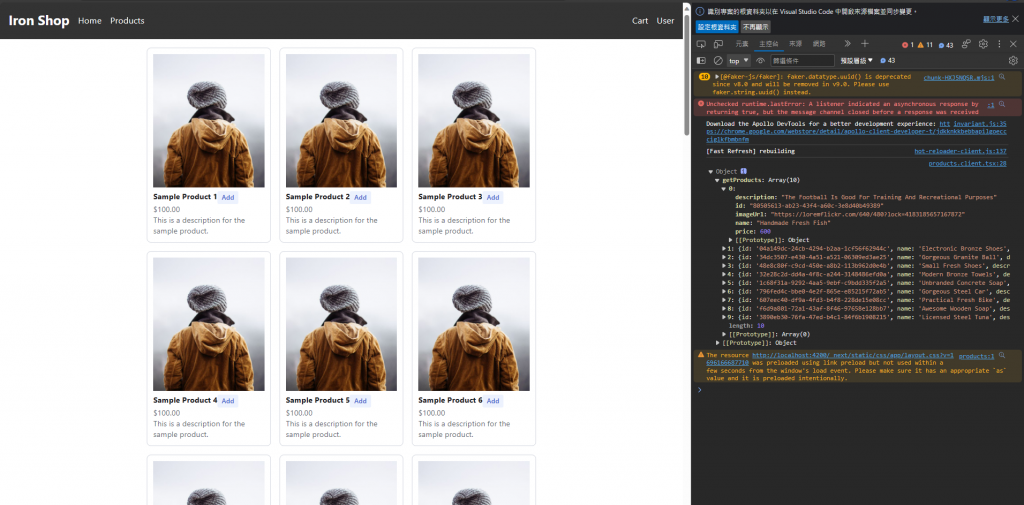The image size is (1024, 505).
Task: Open live expression eye icon
Action: pyautogui.click(x=760, y=61)
